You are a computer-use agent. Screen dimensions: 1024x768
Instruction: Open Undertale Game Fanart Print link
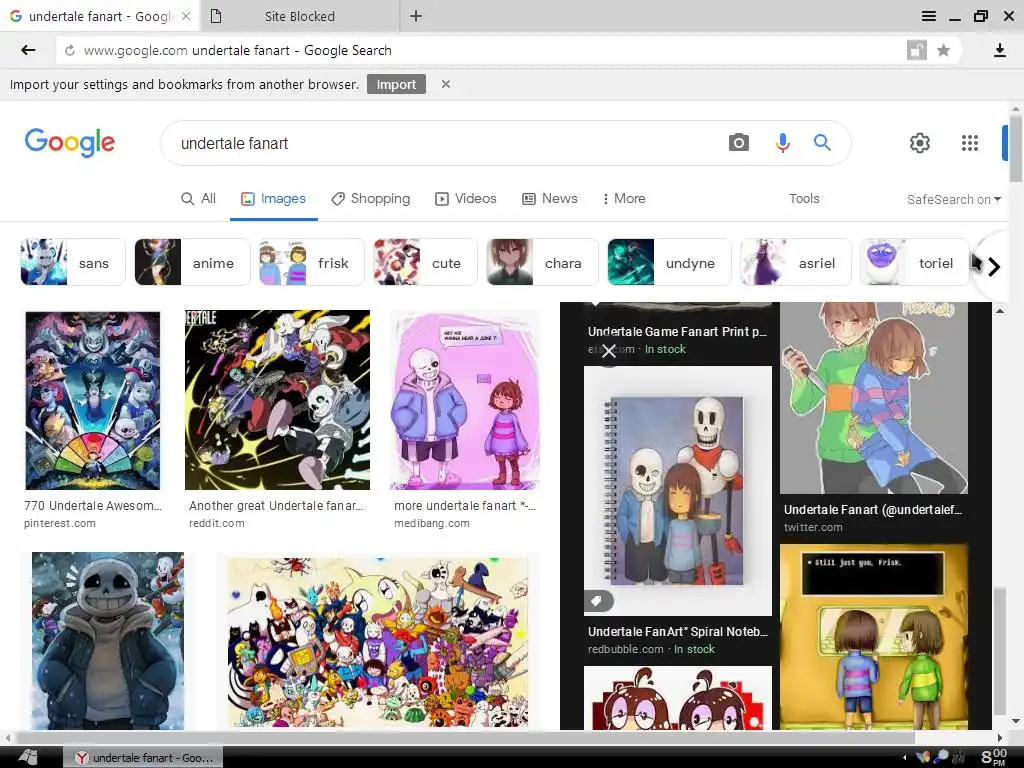click(x=677, y=332)
